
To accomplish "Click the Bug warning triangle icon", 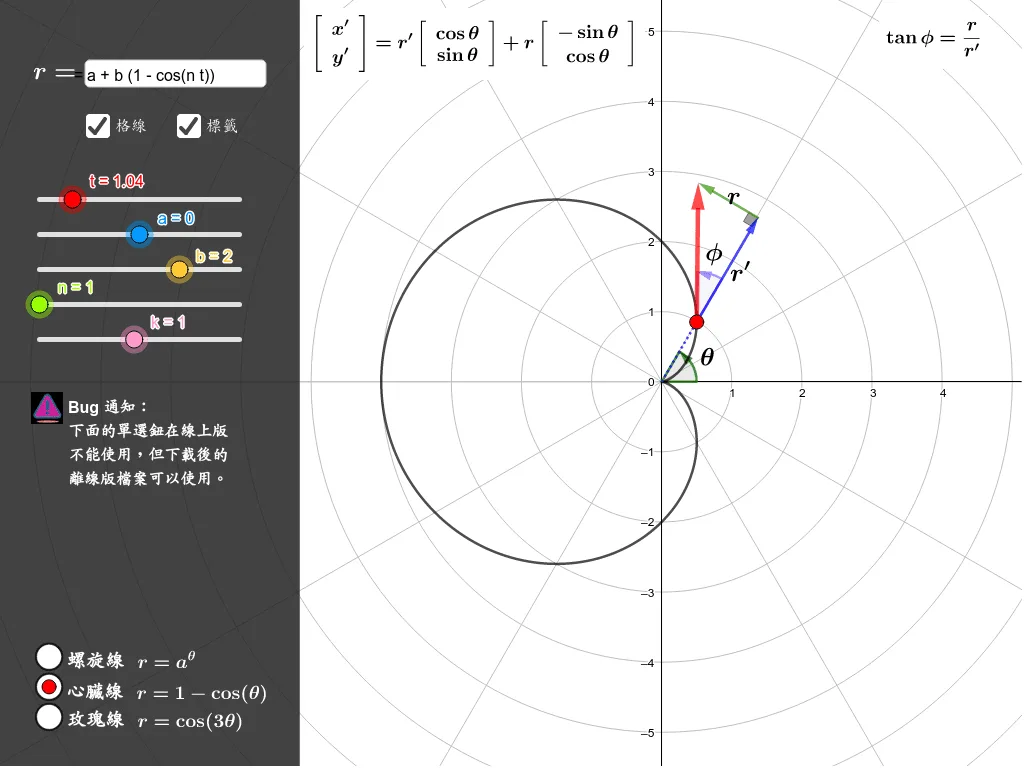I will click(x=47, y=408).
